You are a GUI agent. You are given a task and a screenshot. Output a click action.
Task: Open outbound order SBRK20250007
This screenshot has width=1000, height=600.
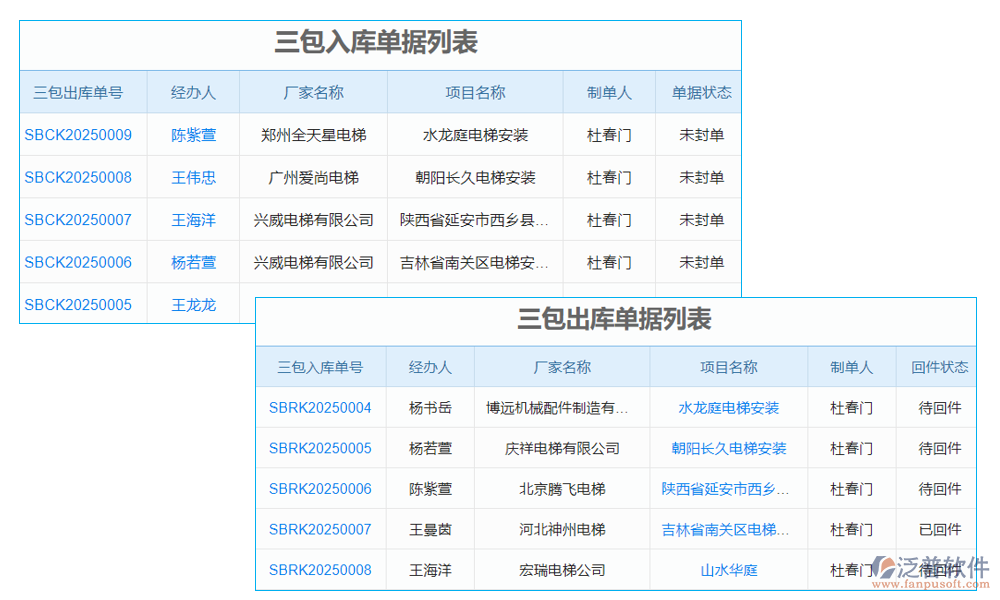(320, 529)
